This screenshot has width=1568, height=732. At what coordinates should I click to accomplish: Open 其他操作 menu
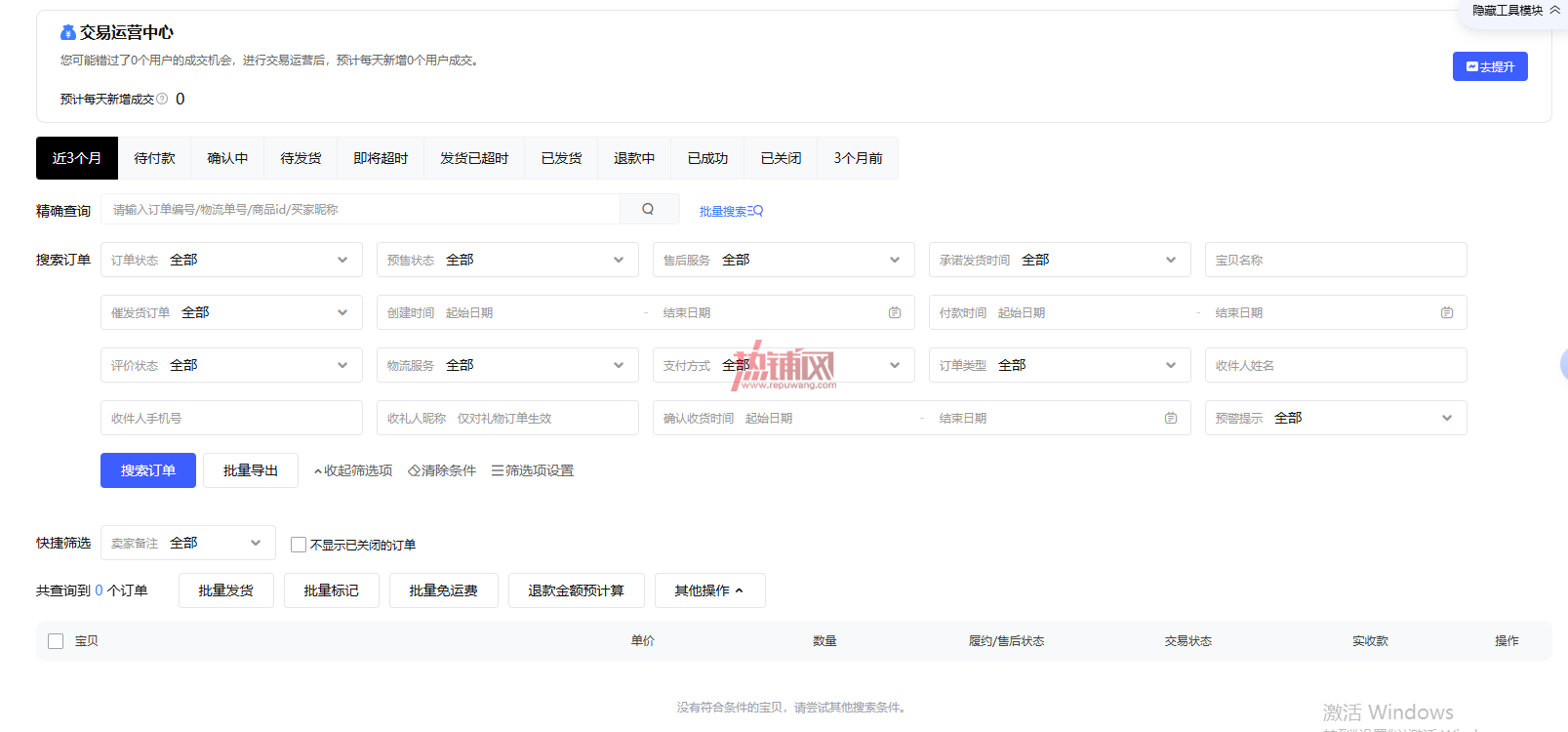pyautogui.click(x=709, y=590)
